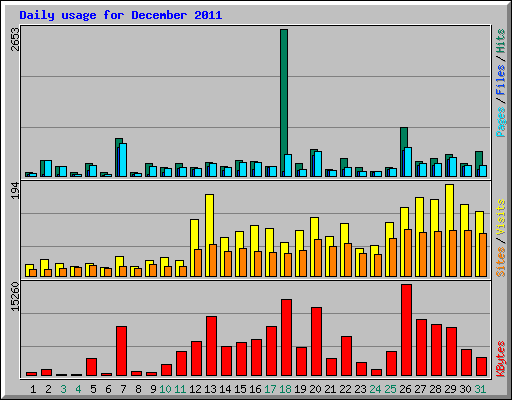The width and height of the screenshot is (512, 400).
Task: Click the day 1 axis label
Action: point(33,389)
